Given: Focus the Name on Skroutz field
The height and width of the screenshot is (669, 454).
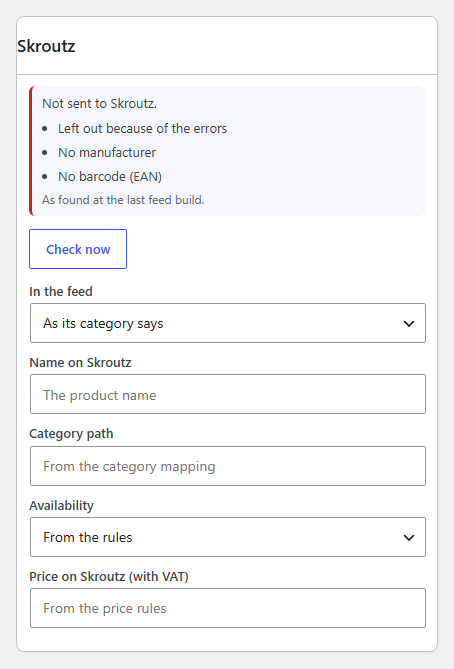Looking at the screenshot, I should 228,394.
